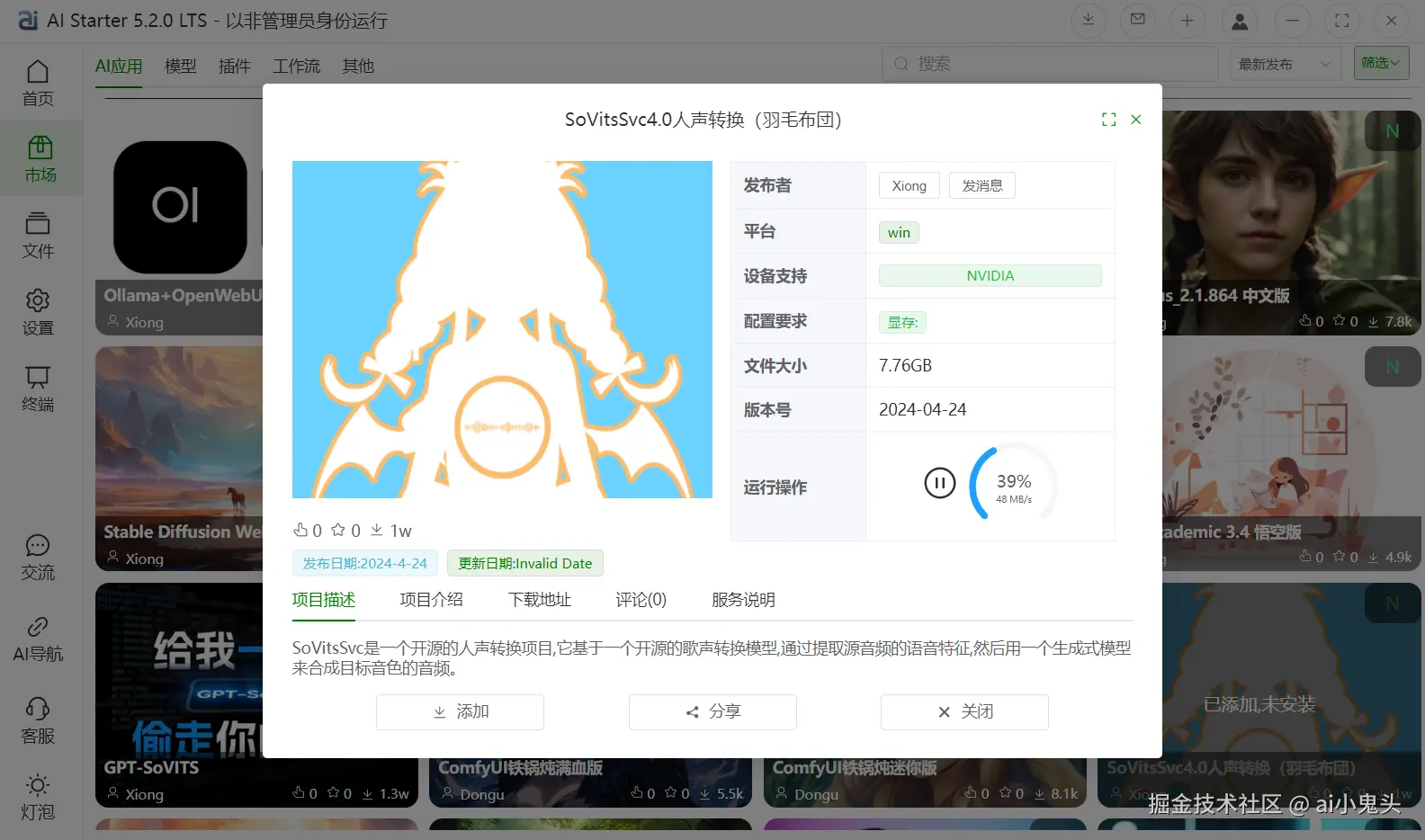The height and width of the screenshot is (840, 1425).
Task: Click the 关闭 button
Action: (964, 712)
